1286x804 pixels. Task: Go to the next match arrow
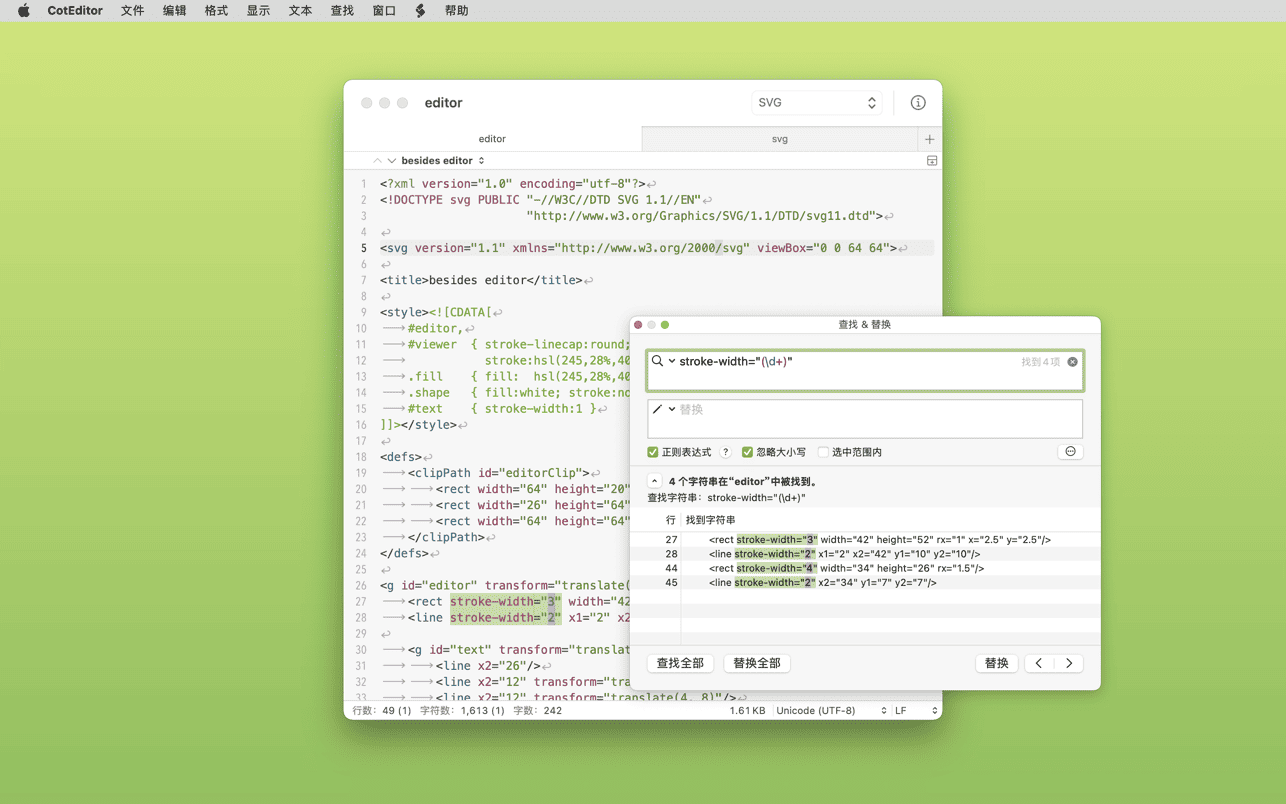tap(1069, 663)
